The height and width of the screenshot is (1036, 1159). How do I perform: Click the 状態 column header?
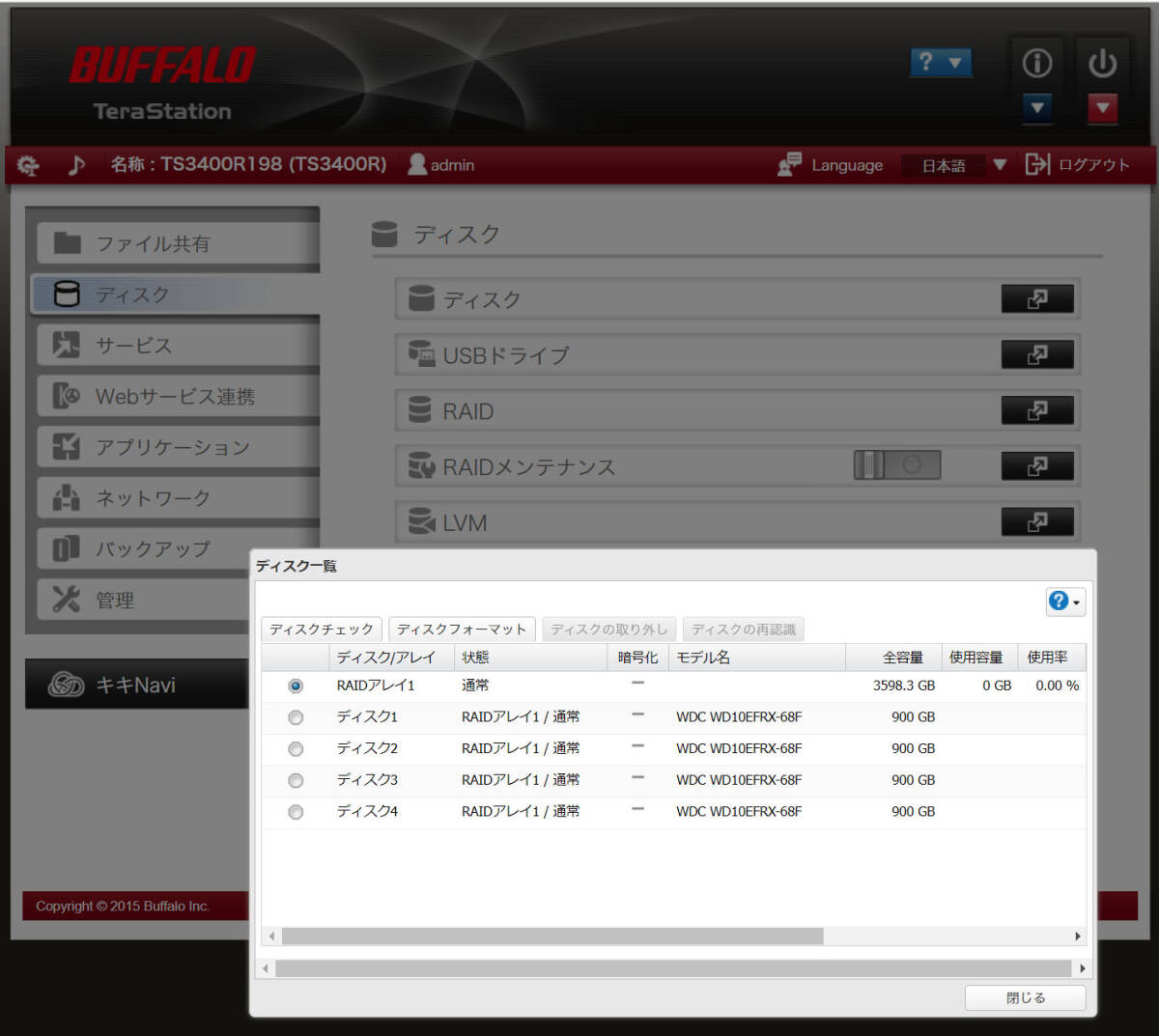pyautogui.click(x=530, y=658)
